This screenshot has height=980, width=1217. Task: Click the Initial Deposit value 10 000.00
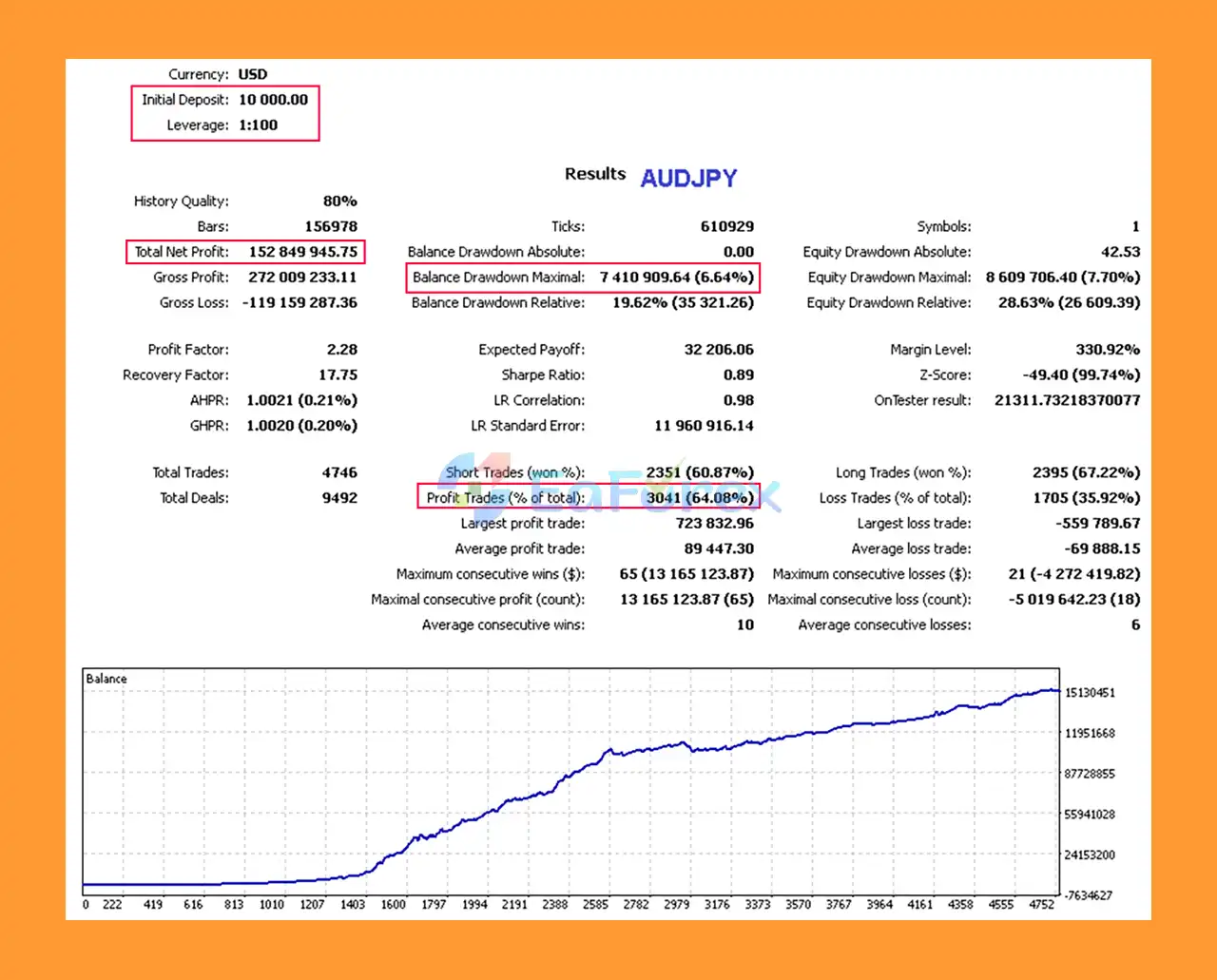[x=273, y=100]
